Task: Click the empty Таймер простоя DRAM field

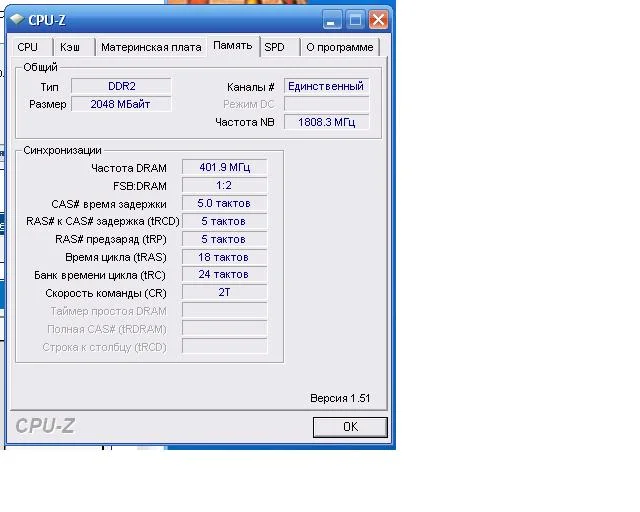Action: click(224, 310)
